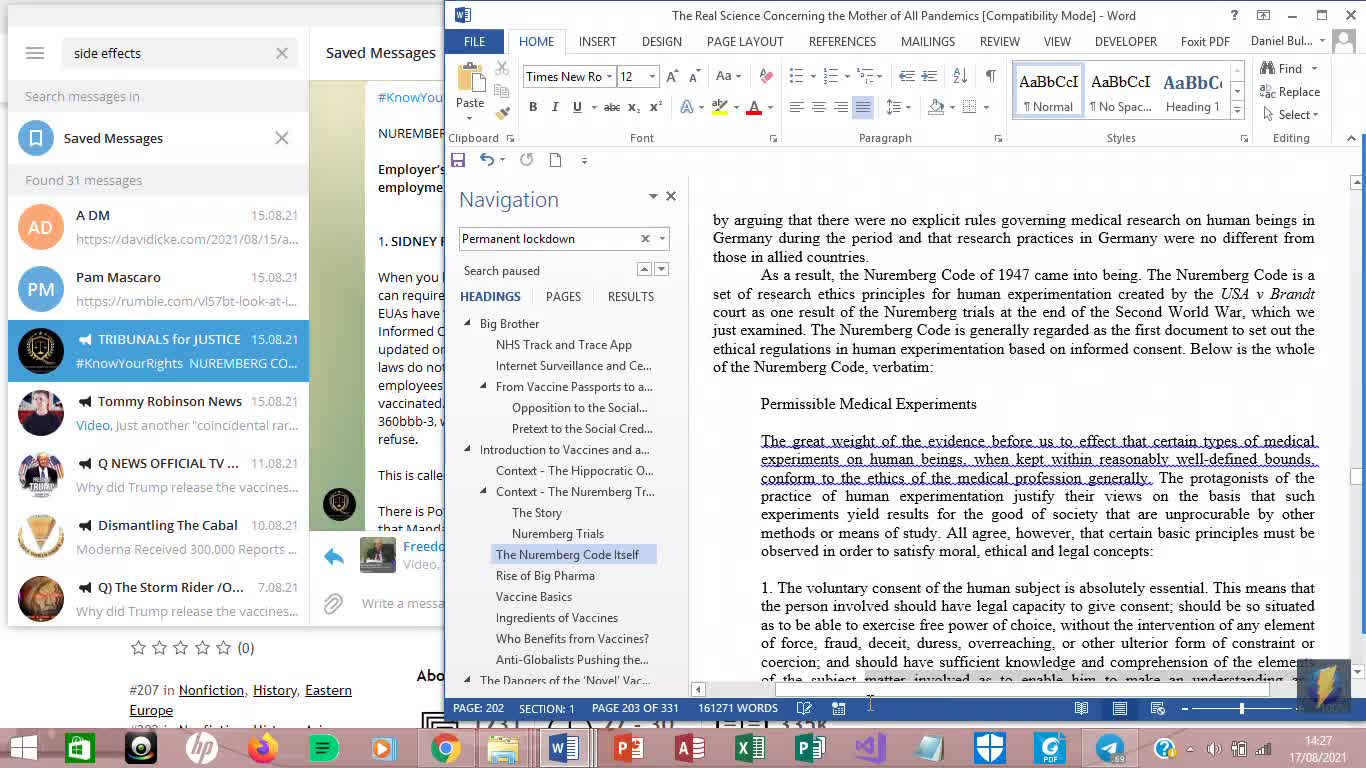1366x768 pixels.
Task: Clear Telegram 'side effects' search
Action: click(x=282, y=53)
